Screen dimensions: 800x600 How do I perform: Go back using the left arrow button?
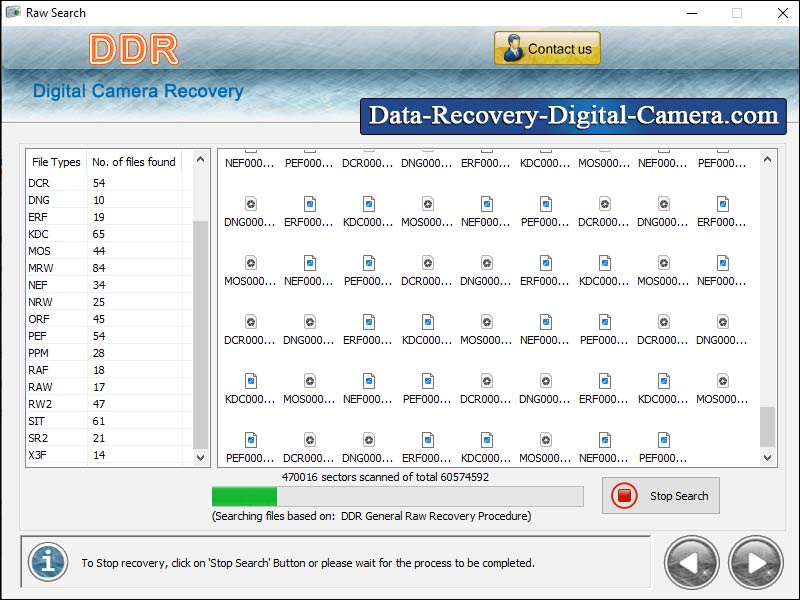click(x=691, y=563)
